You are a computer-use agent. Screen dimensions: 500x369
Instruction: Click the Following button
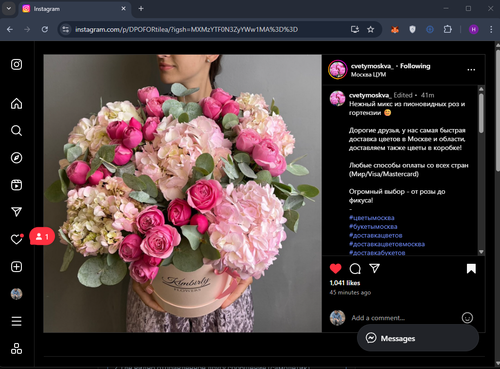pyautogui.click(x=415, y=66)
